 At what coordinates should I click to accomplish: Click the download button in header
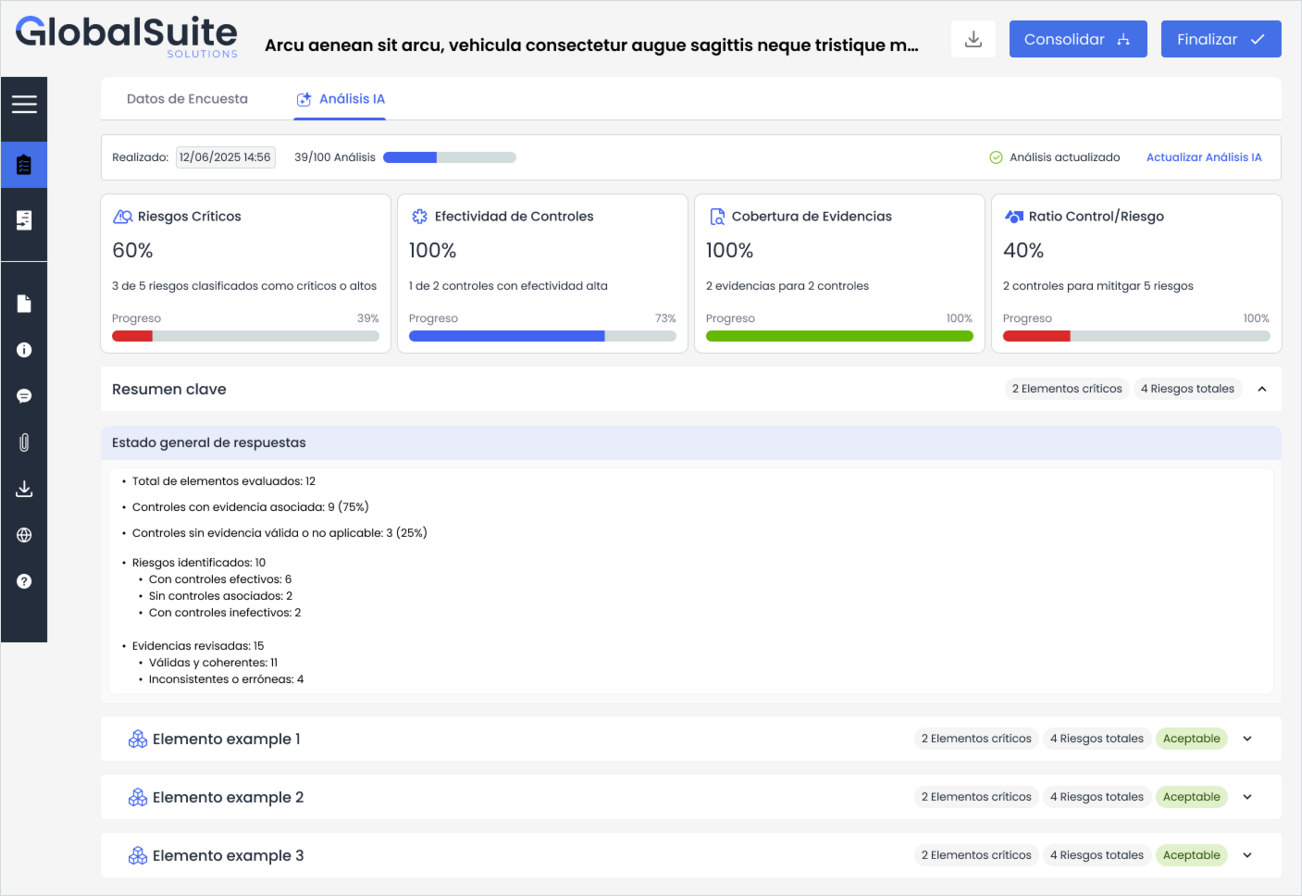[x=973, y=39]
